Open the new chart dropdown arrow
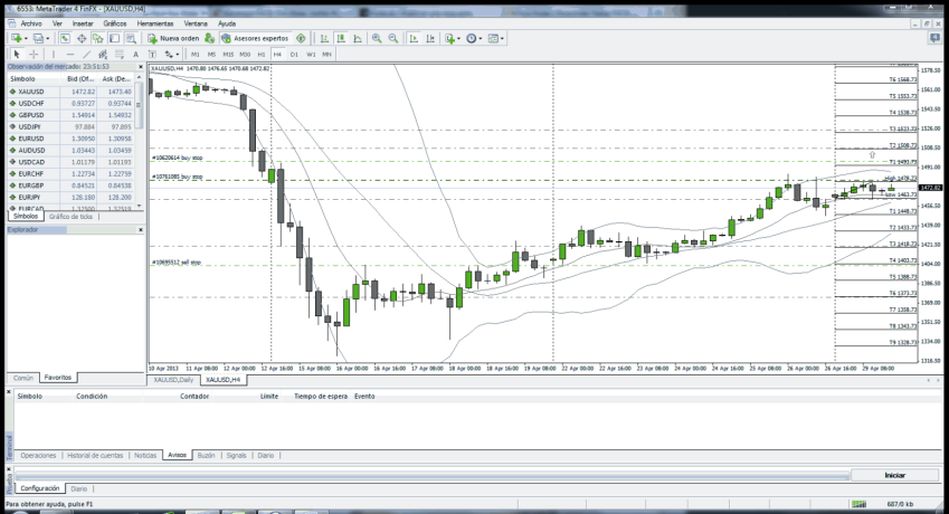The width and height of the screenshot is (949, 514). 25,39
